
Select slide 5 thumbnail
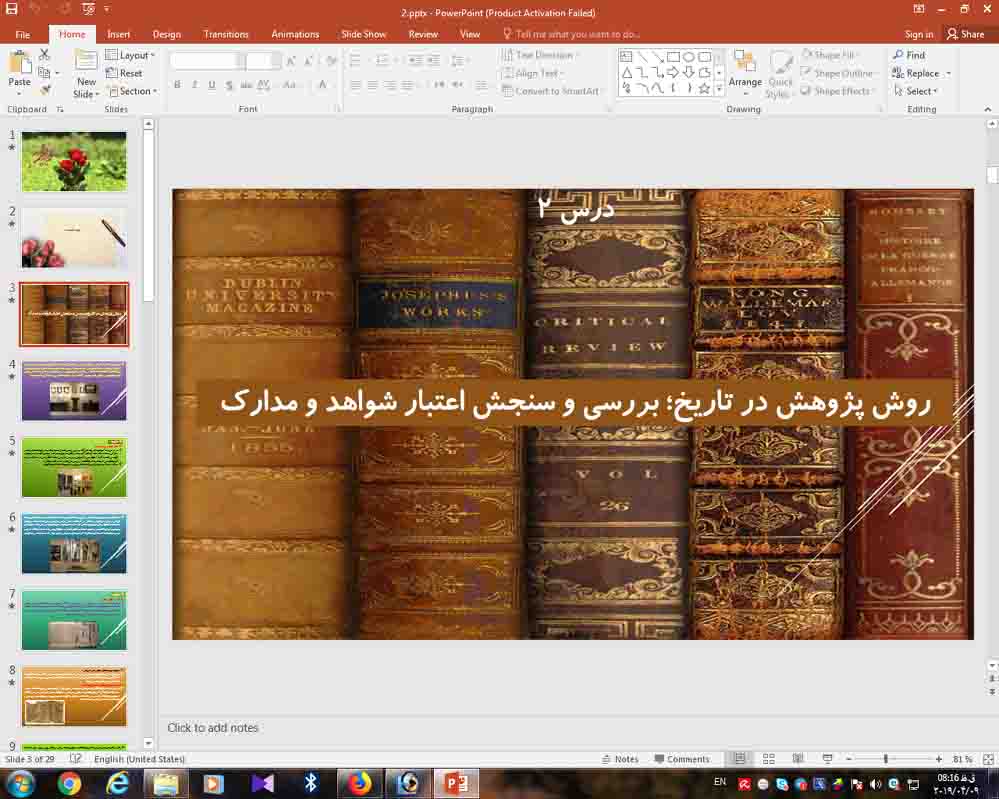(x=74, y=467)
